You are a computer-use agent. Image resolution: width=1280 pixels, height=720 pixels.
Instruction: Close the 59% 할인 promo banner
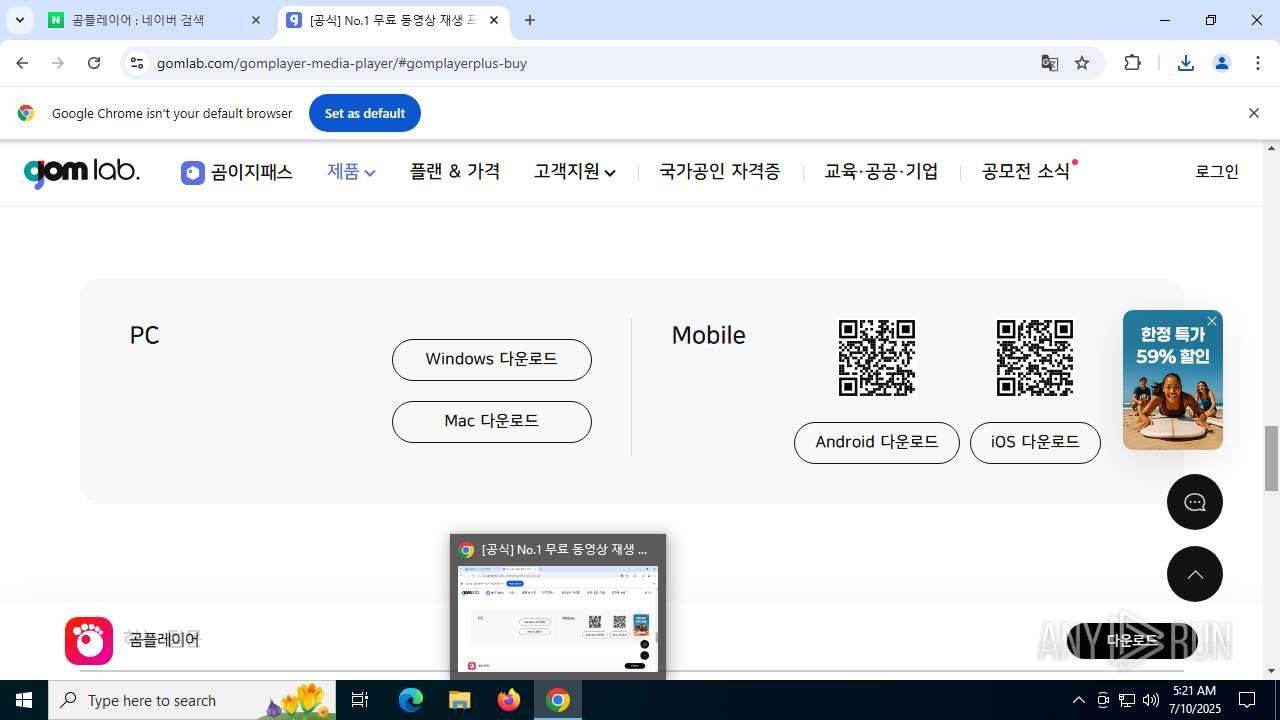(1212, 321)
